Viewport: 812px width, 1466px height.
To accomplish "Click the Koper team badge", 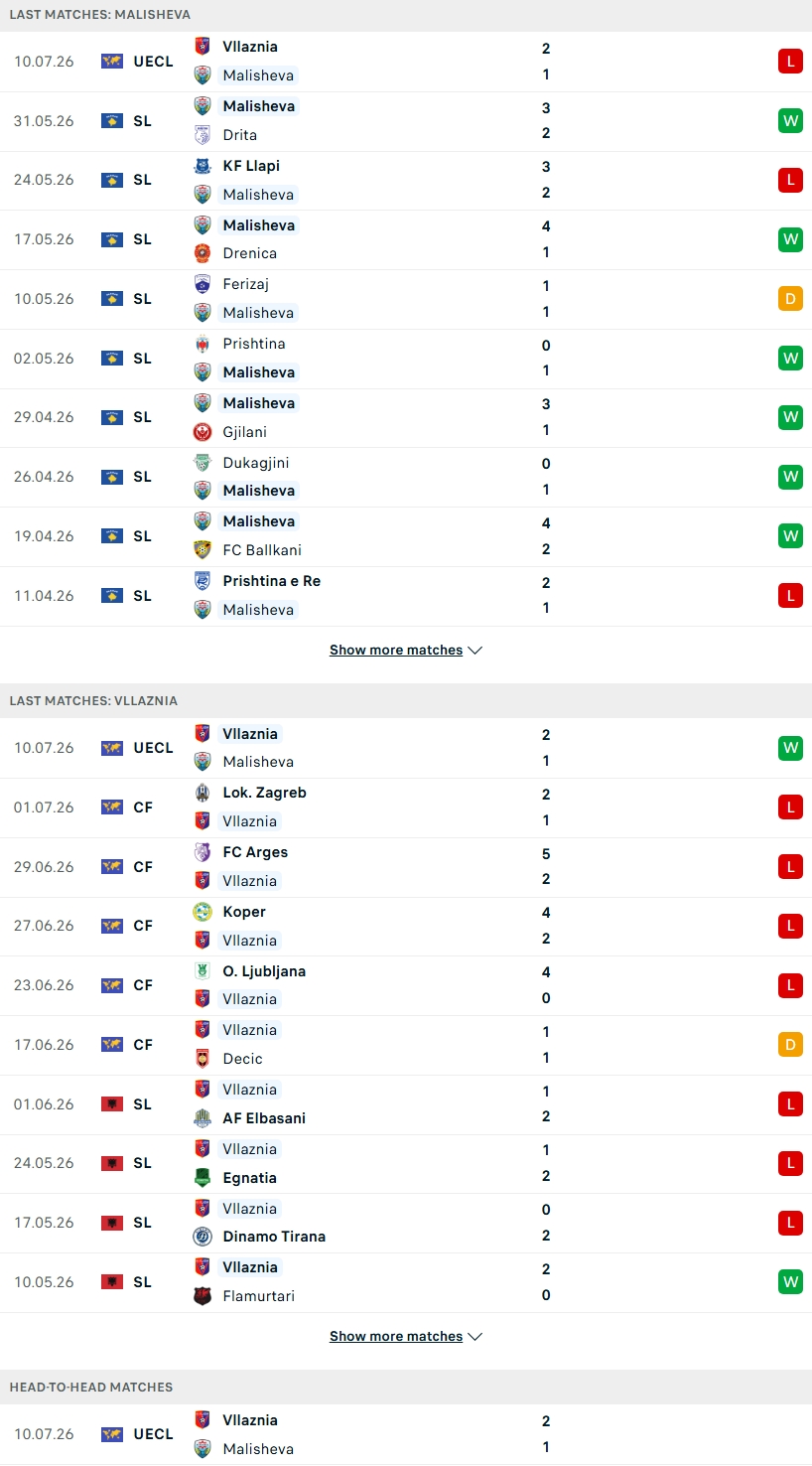I will pyautogui.click(x=203, y=912).
